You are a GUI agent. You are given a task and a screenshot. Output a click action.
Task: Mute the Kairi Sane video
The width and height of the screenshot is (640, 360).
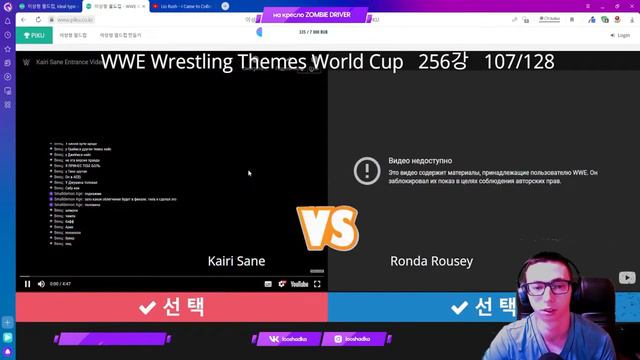(x=41, y=284)
